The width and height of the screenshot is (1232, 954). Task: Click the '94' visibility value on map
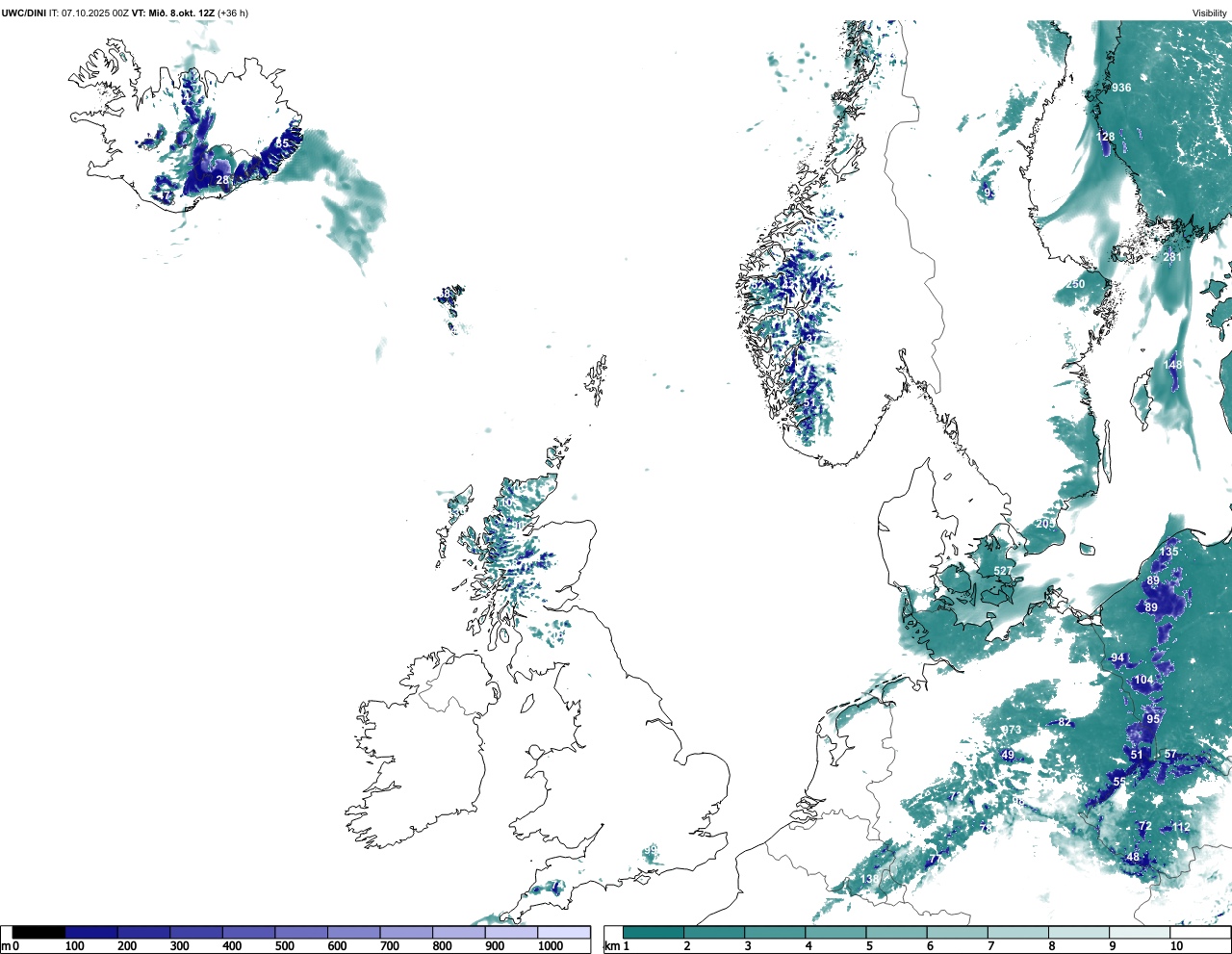(x=1117, y=658)
